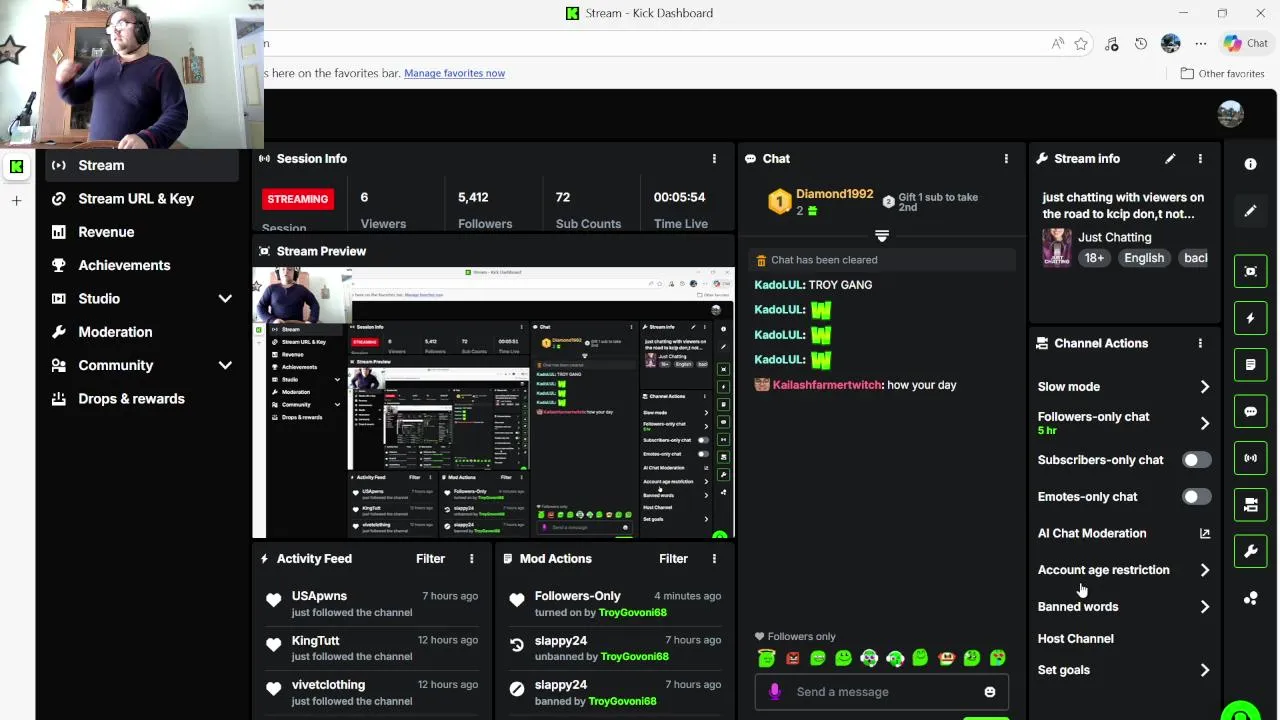Click Diamond1992 in gift leaderboard

point(834,194)
